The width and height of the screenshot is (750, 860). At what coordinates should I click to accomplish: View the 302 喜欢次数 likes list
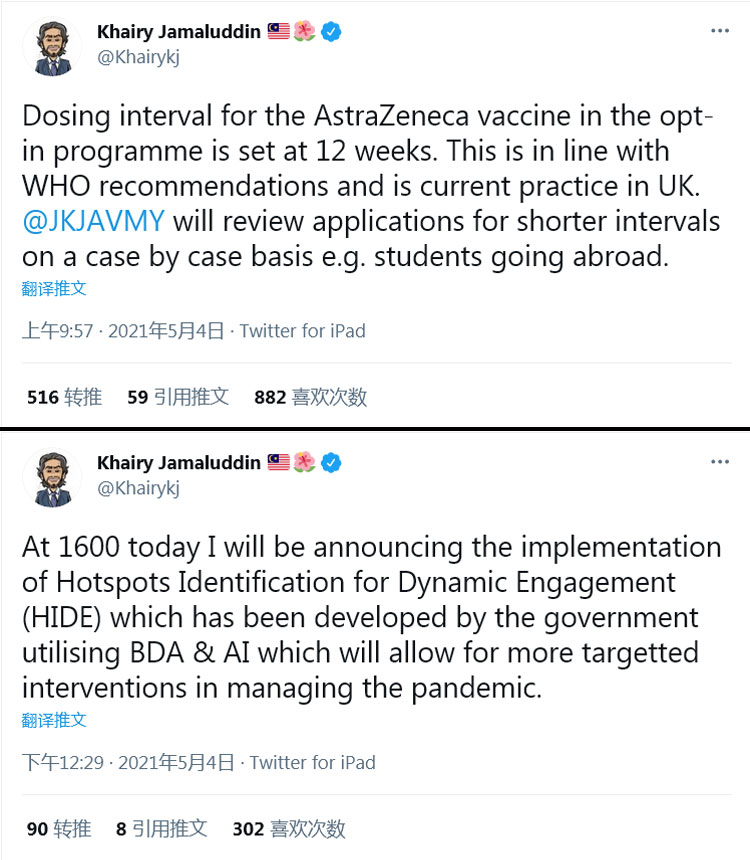pyautogui.click(x=289, y=828)
